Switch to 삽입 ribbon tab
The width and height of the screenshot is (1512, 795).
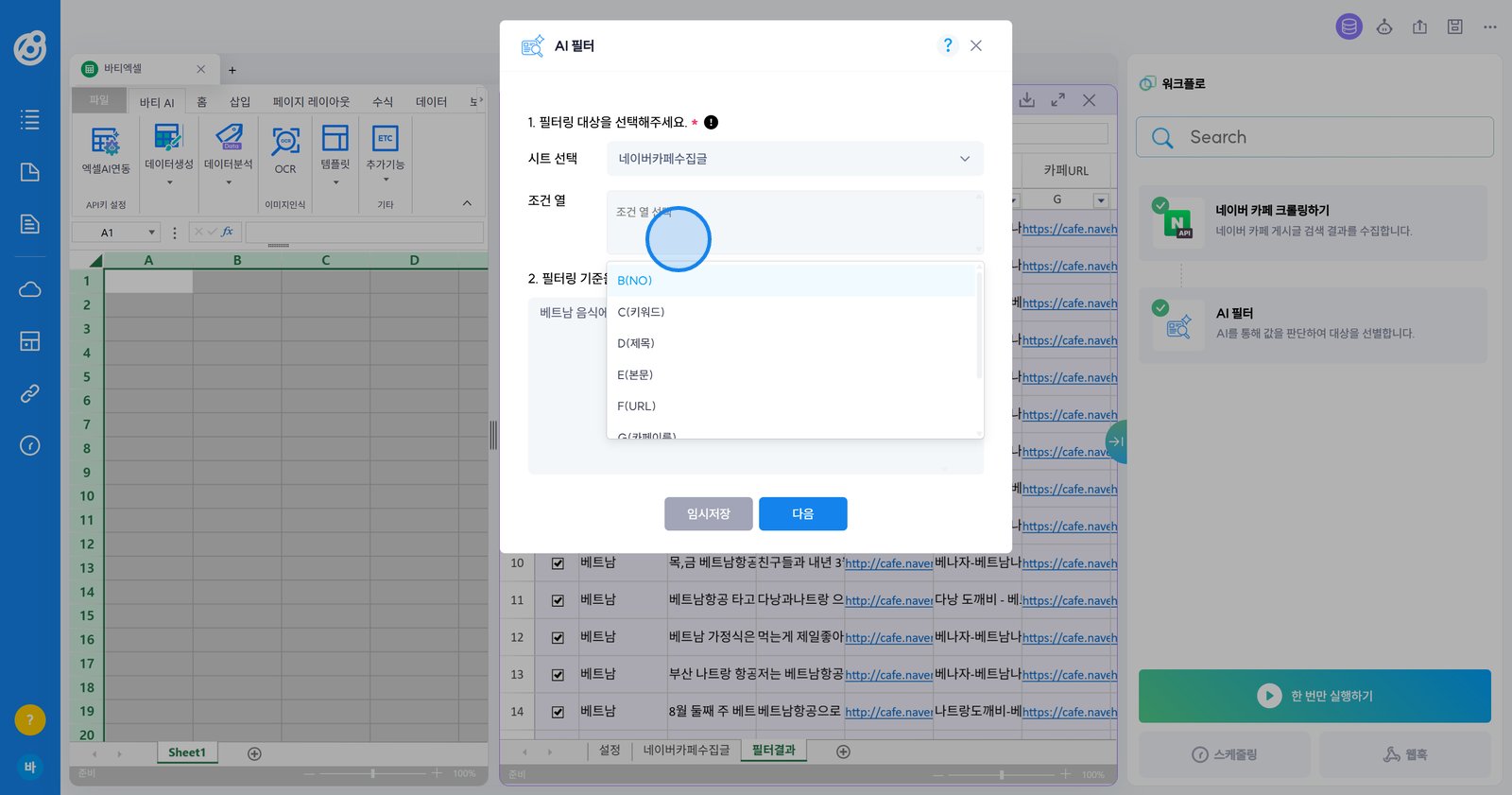pos(240,102)
